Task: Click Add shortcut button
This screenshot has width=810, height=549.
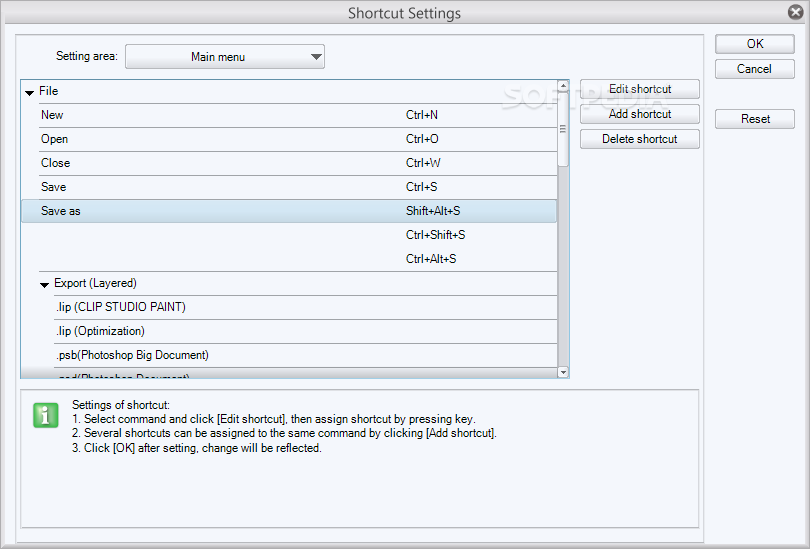Action: click(640, 114)
